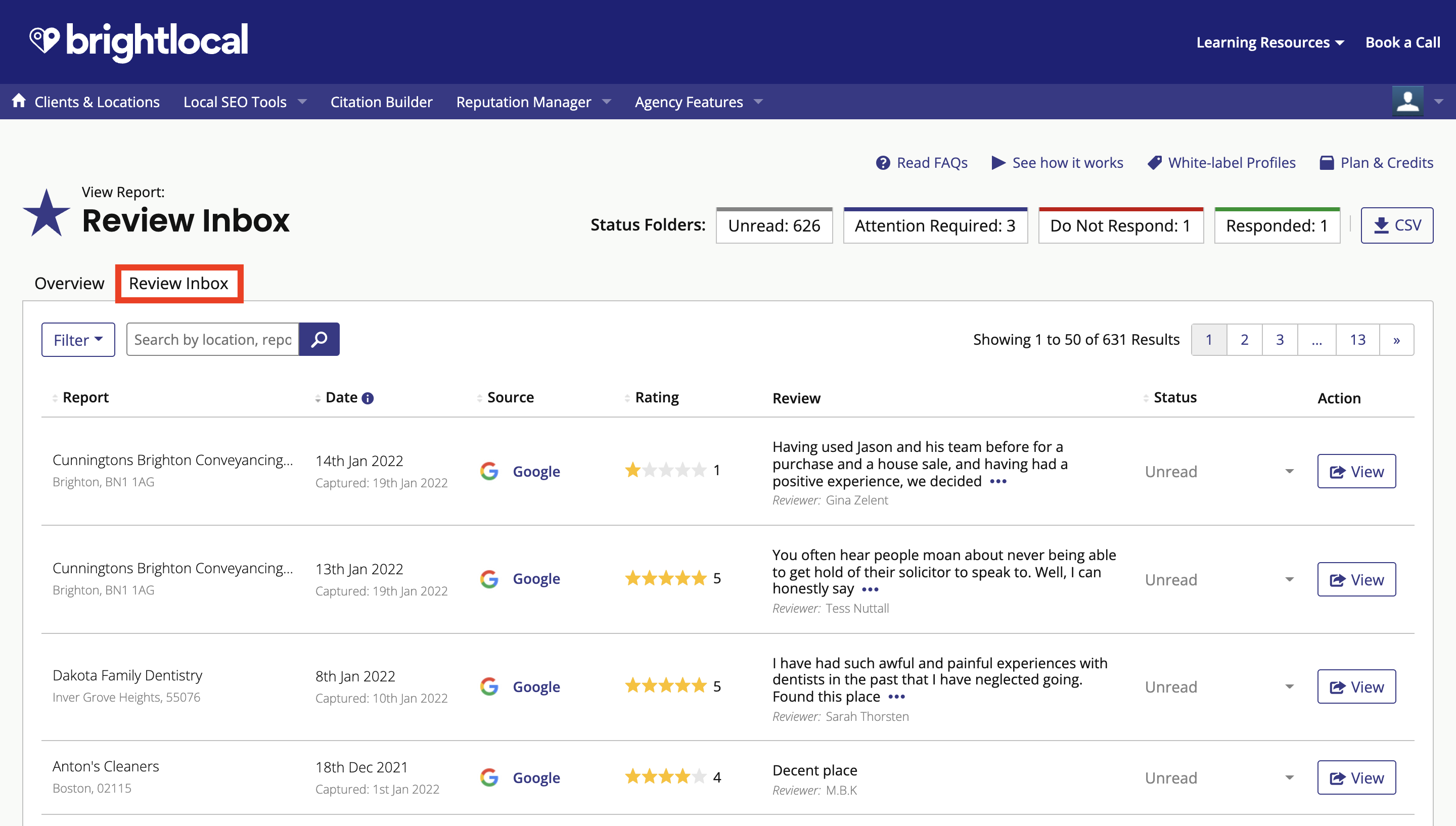View the Gina Zelent review

1356,471
